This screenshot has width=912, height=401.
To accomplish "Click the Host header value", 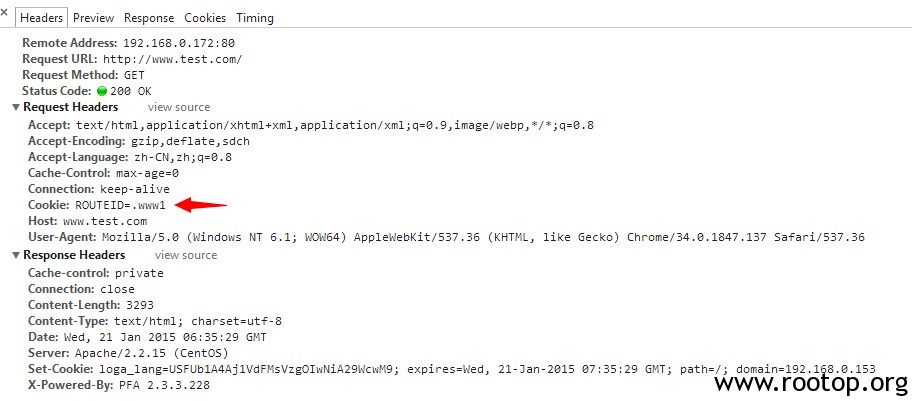I will tap(105, 221).
